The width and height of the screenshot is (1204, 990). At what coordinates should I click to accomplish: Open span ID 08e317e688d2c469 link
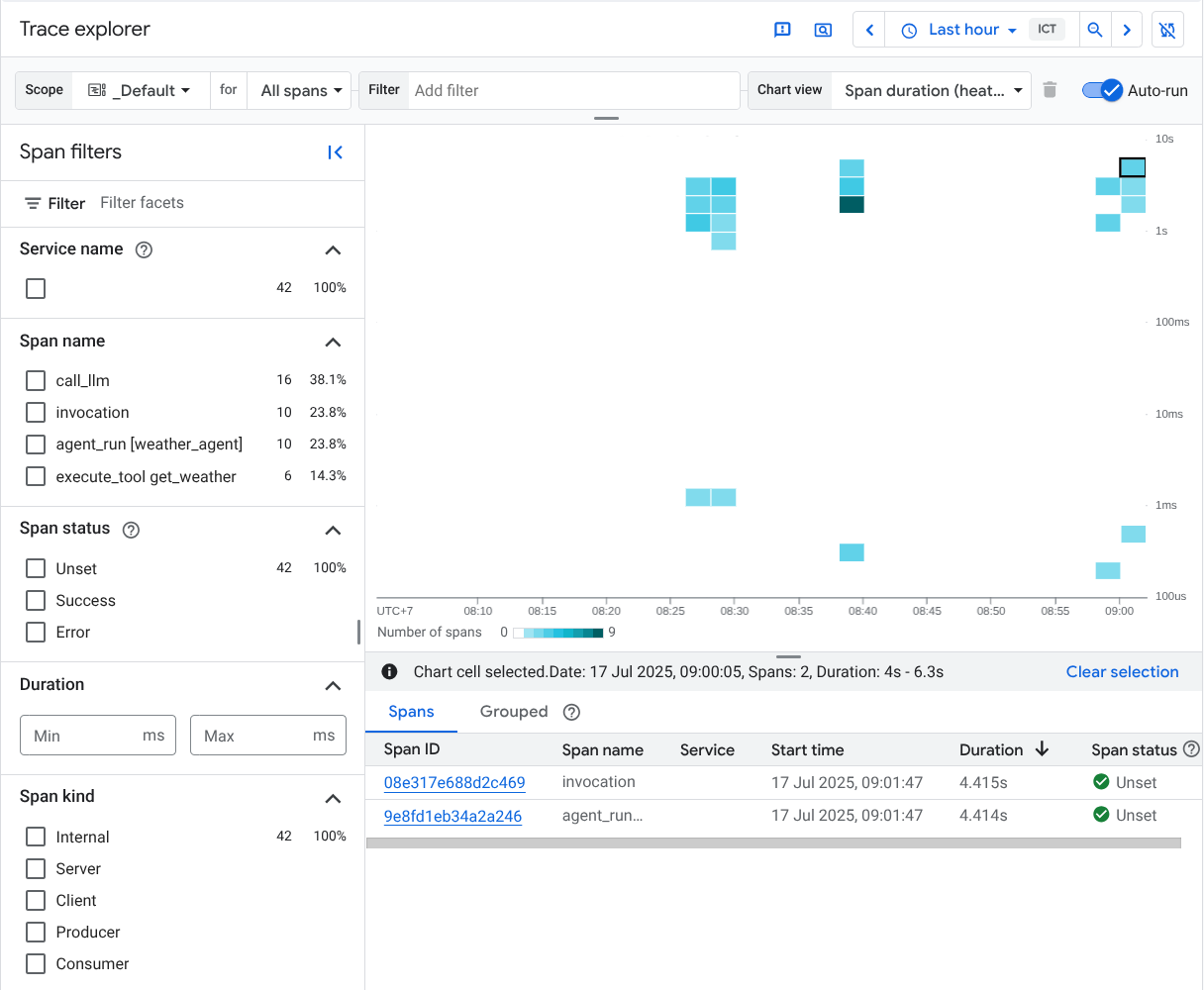454,782
